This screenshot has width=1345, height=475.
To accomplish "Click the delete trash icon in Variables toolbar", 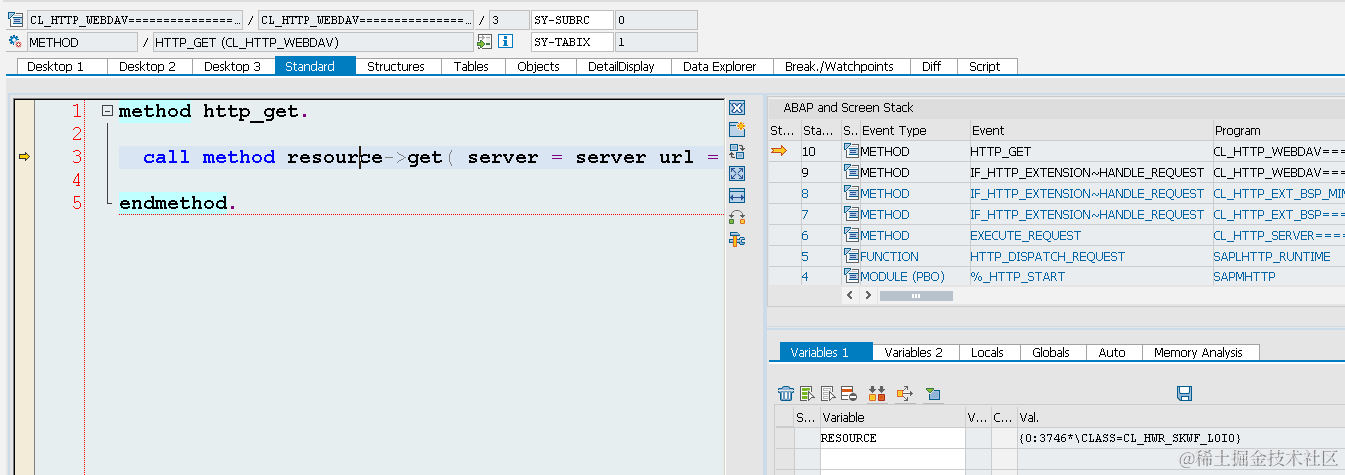I will tap(787, 394).
